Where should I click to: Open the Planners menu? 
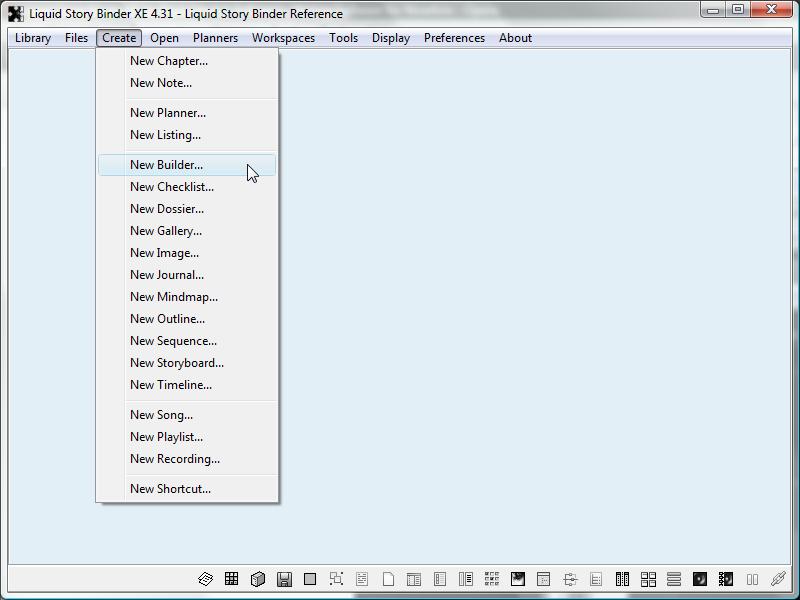[x=215, y=38]
